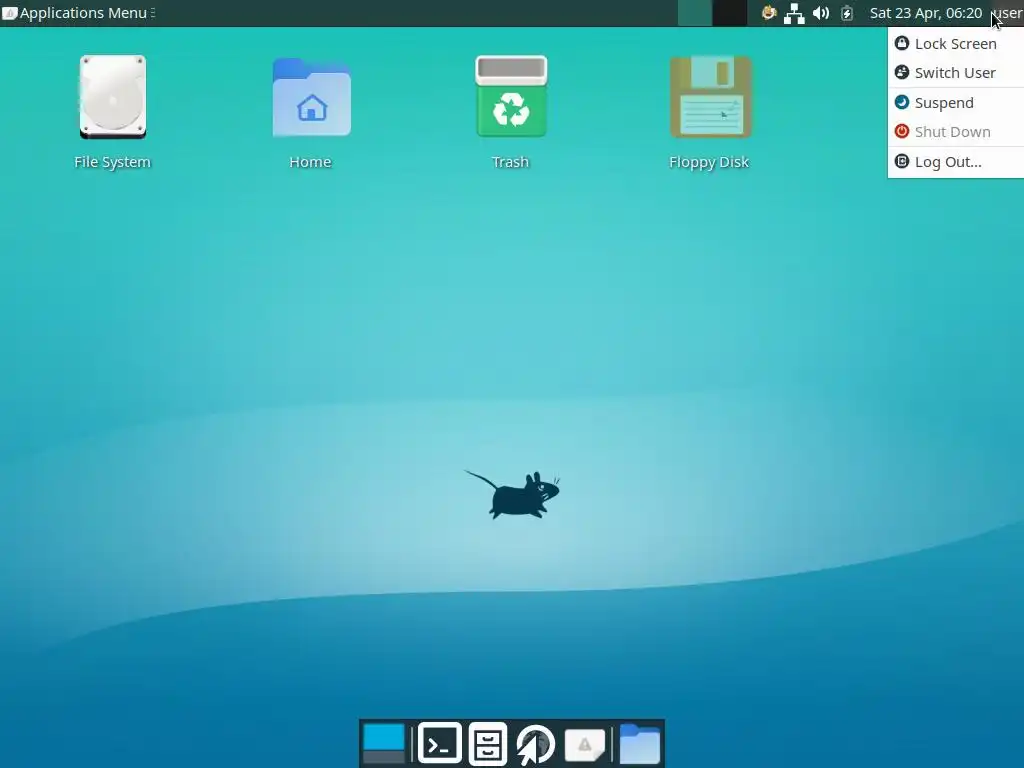Switch to the first workspace in the pager
Screen dimensions: 1024x768
(x=695, y=13)
